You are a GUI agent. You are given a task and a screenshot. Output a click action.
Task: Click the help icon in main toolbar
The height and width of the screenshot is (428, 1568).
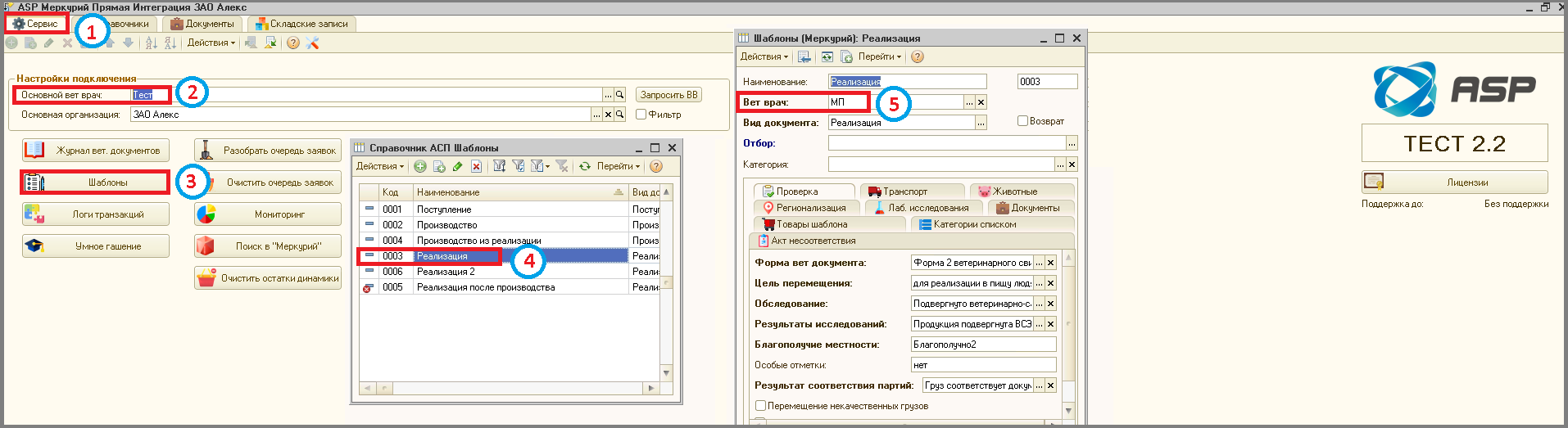(293, 43)
